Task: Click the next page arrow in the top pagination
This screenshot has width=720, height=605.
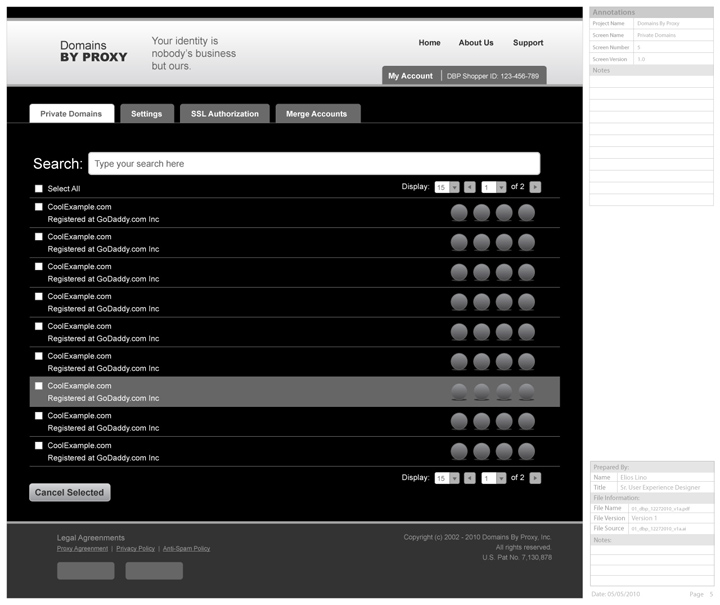Action: pyautogui.click(x=535, y=187)
